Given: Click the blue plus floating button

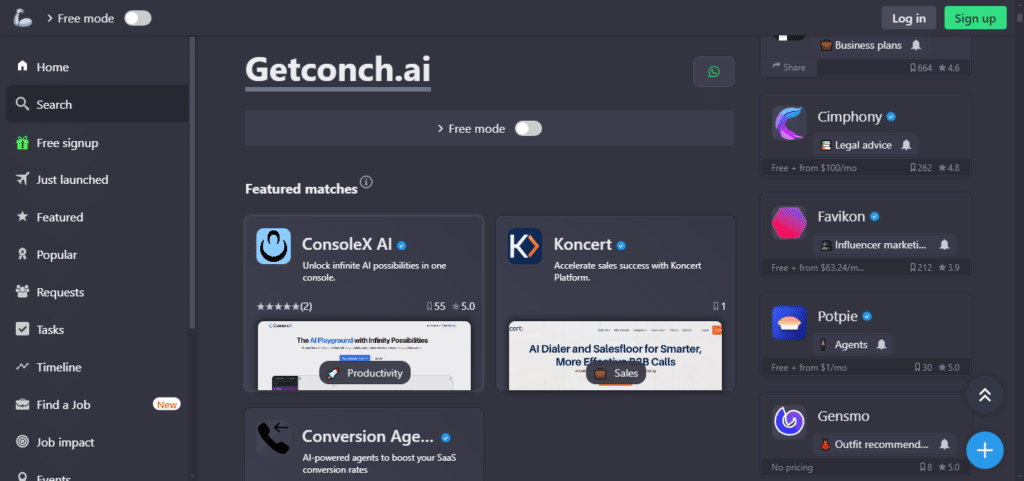Looking at the screenshot, I should [x=985, y=450].
